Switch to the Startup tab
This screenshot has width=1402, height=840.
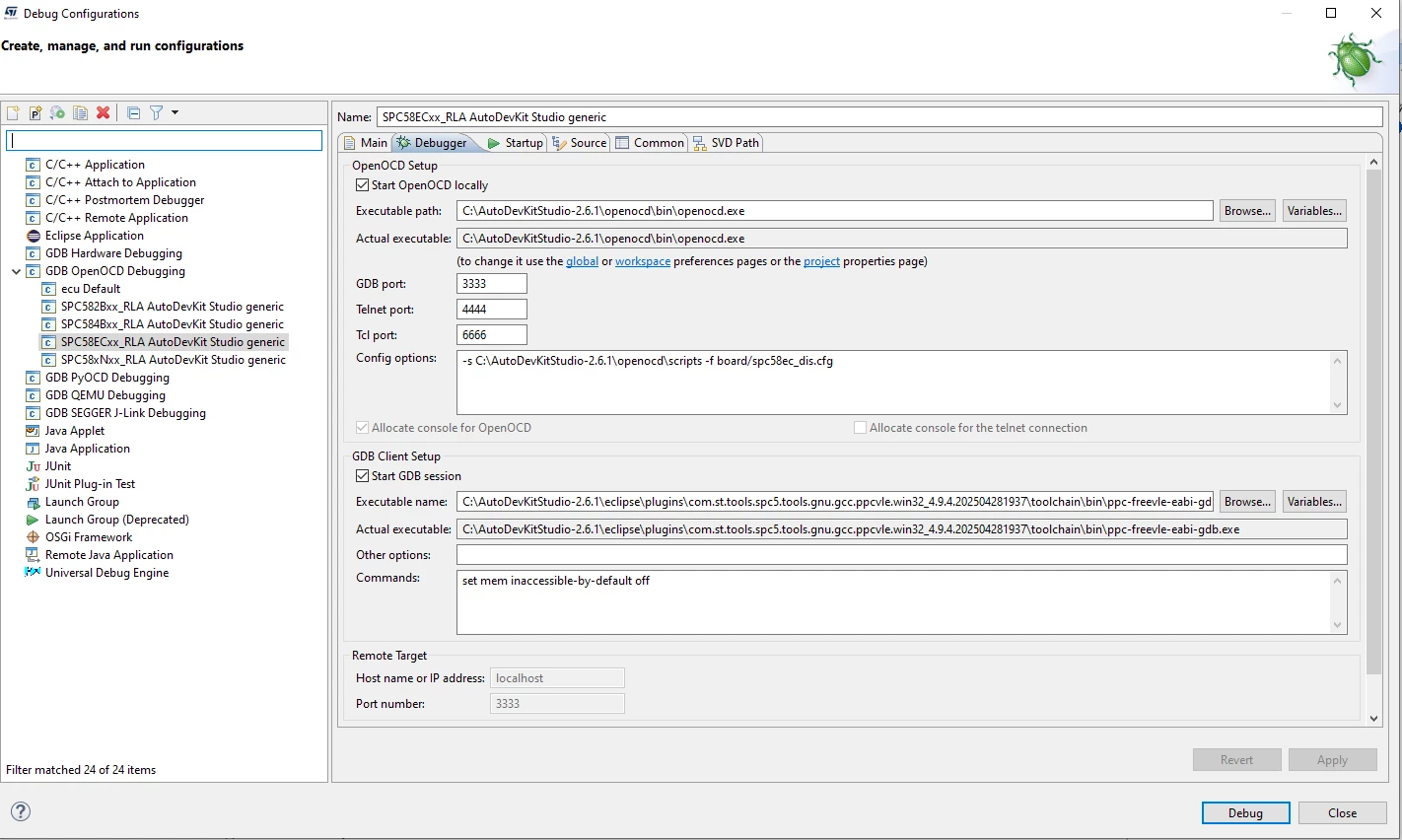point(515,143)
